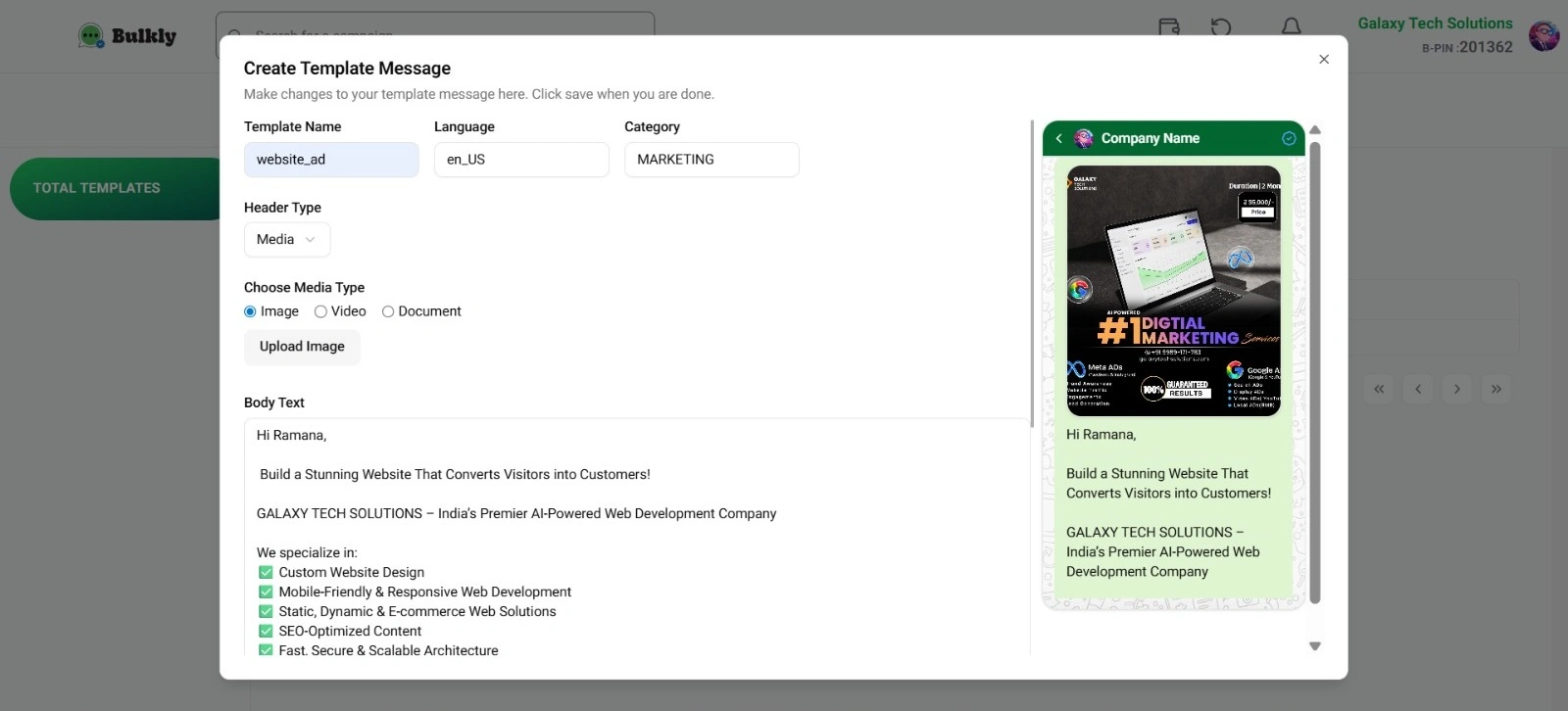Screen dimensions: 1568x711
Task: Select the Image media type radio
Action: point(250,311)
